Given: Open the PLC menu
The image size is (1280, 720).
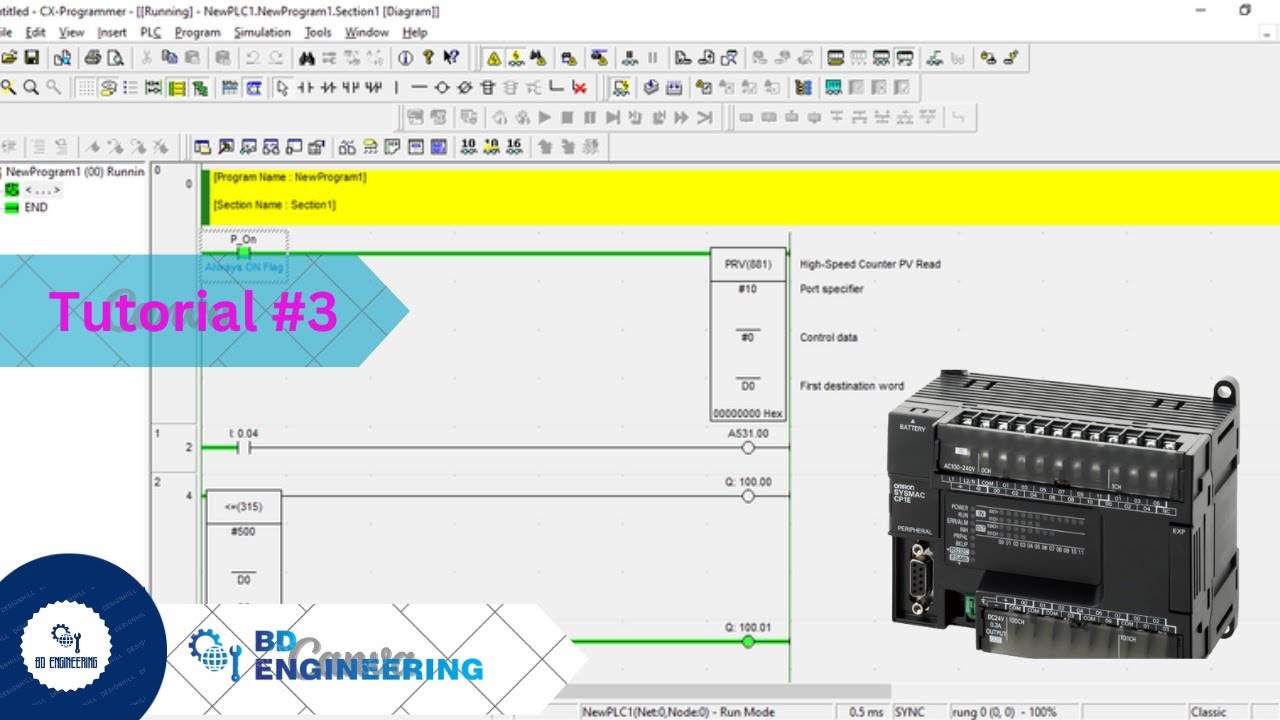Looking at the screenshot, I should coord(150,32).
